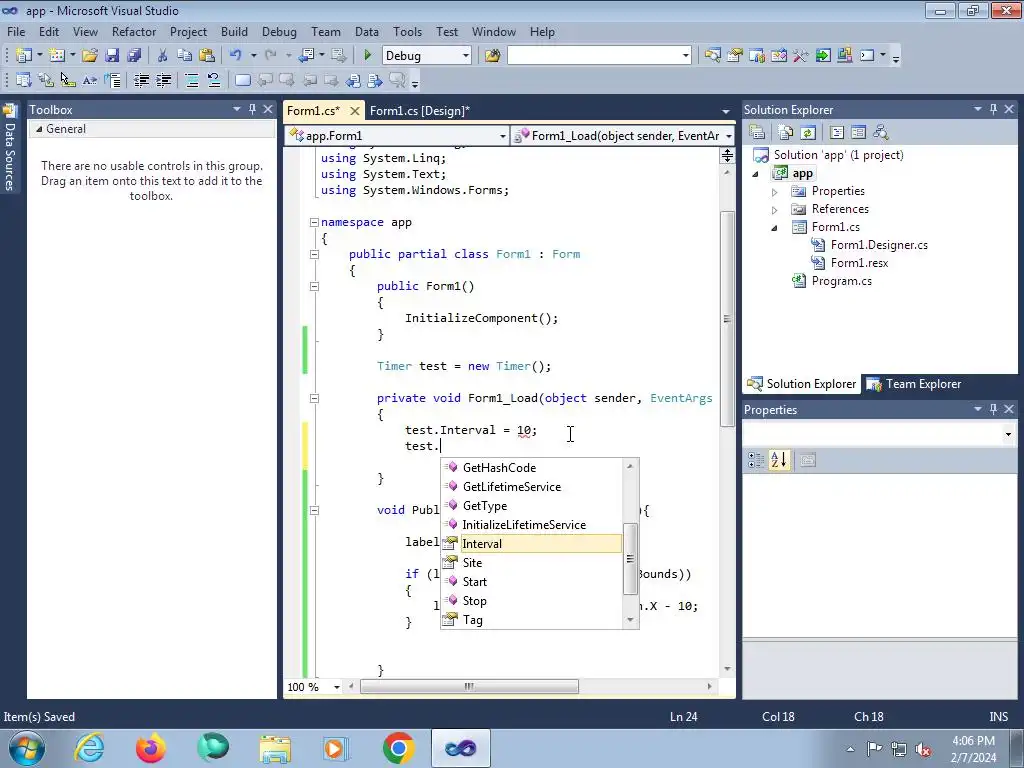
Task: Switch to the Form1.cs [Design]* tab
Action: point(419,110)
